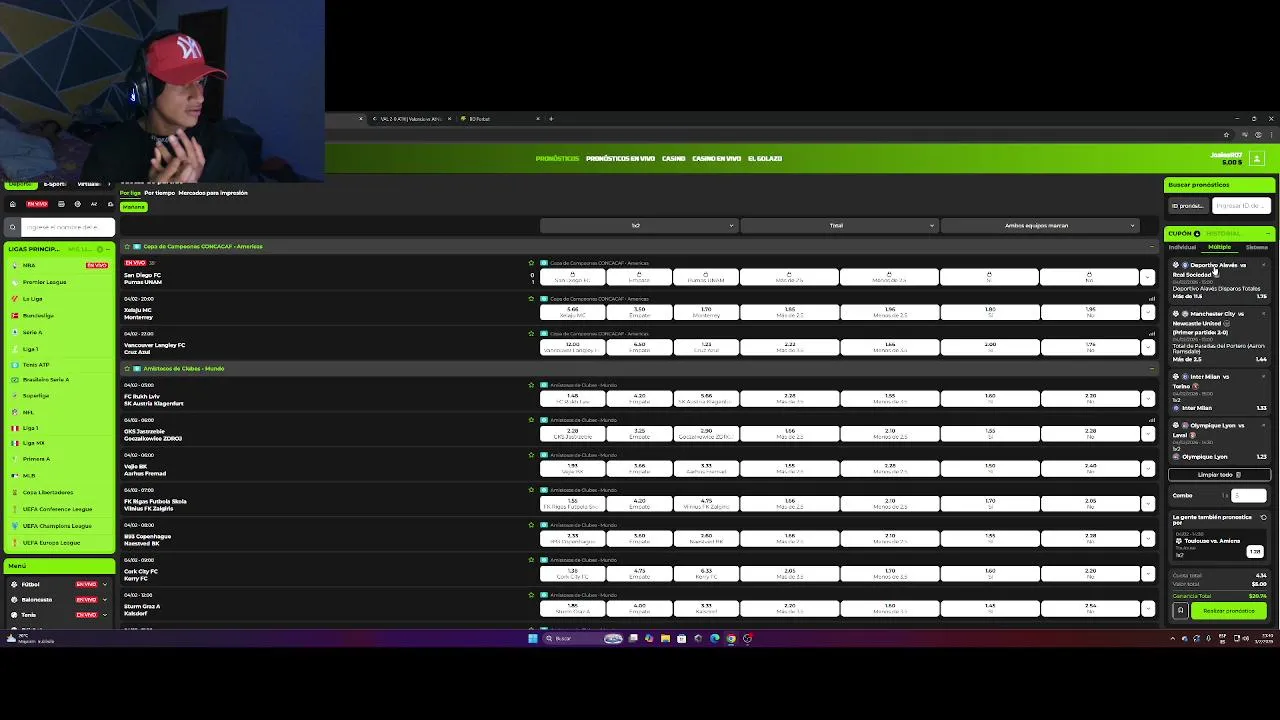
Task: Add Toulouse vs. Amiens suggested odds 1.78
Action: [x=1254, y=551]
